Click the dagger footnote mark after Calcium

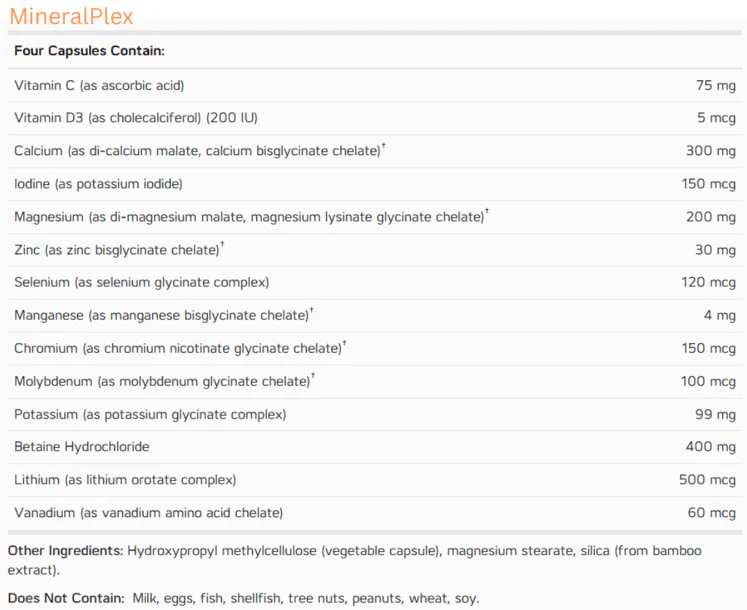pyautogui.click(x=384, y=146)
